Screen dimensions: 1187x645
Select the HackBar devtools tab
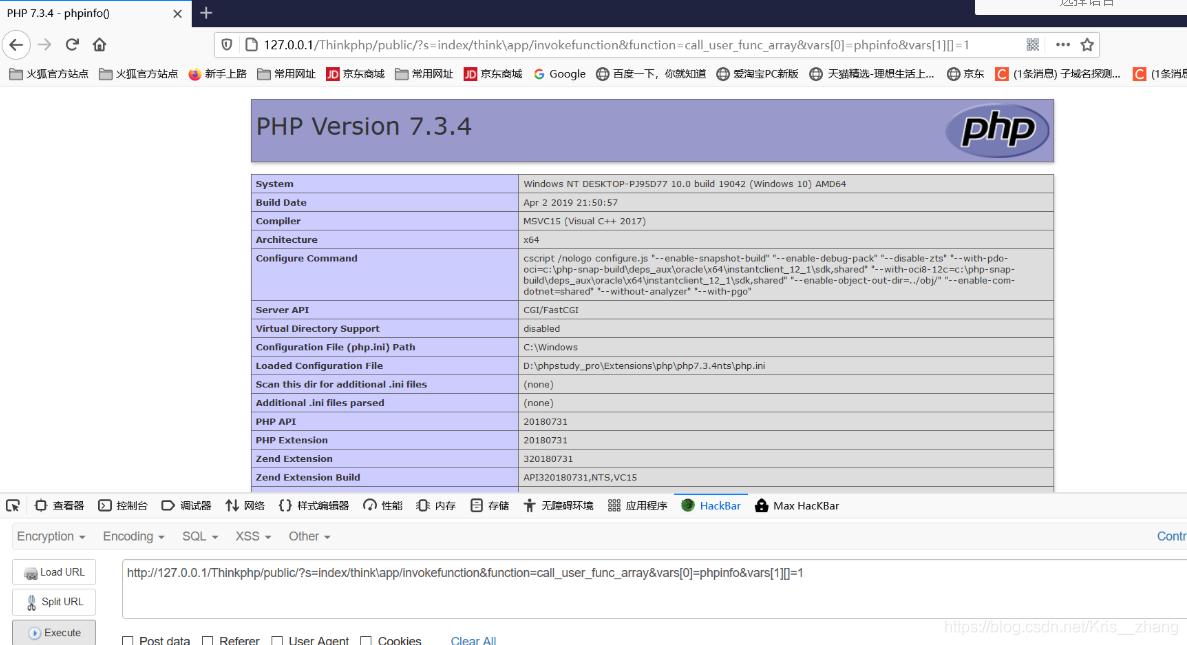pyautogui.click(x=711, y=506)
